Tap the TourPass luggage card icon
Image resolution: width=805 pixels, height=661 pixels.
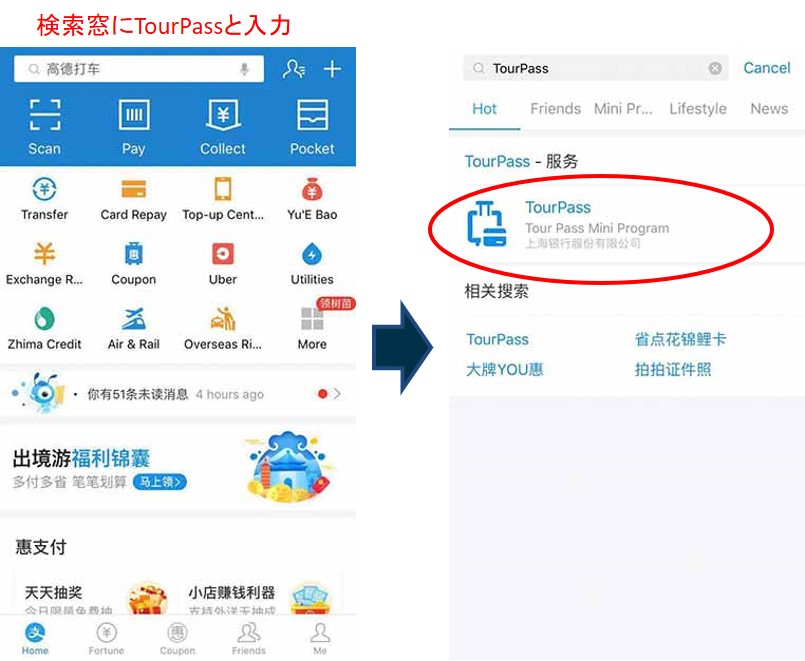tap(487, 224)
